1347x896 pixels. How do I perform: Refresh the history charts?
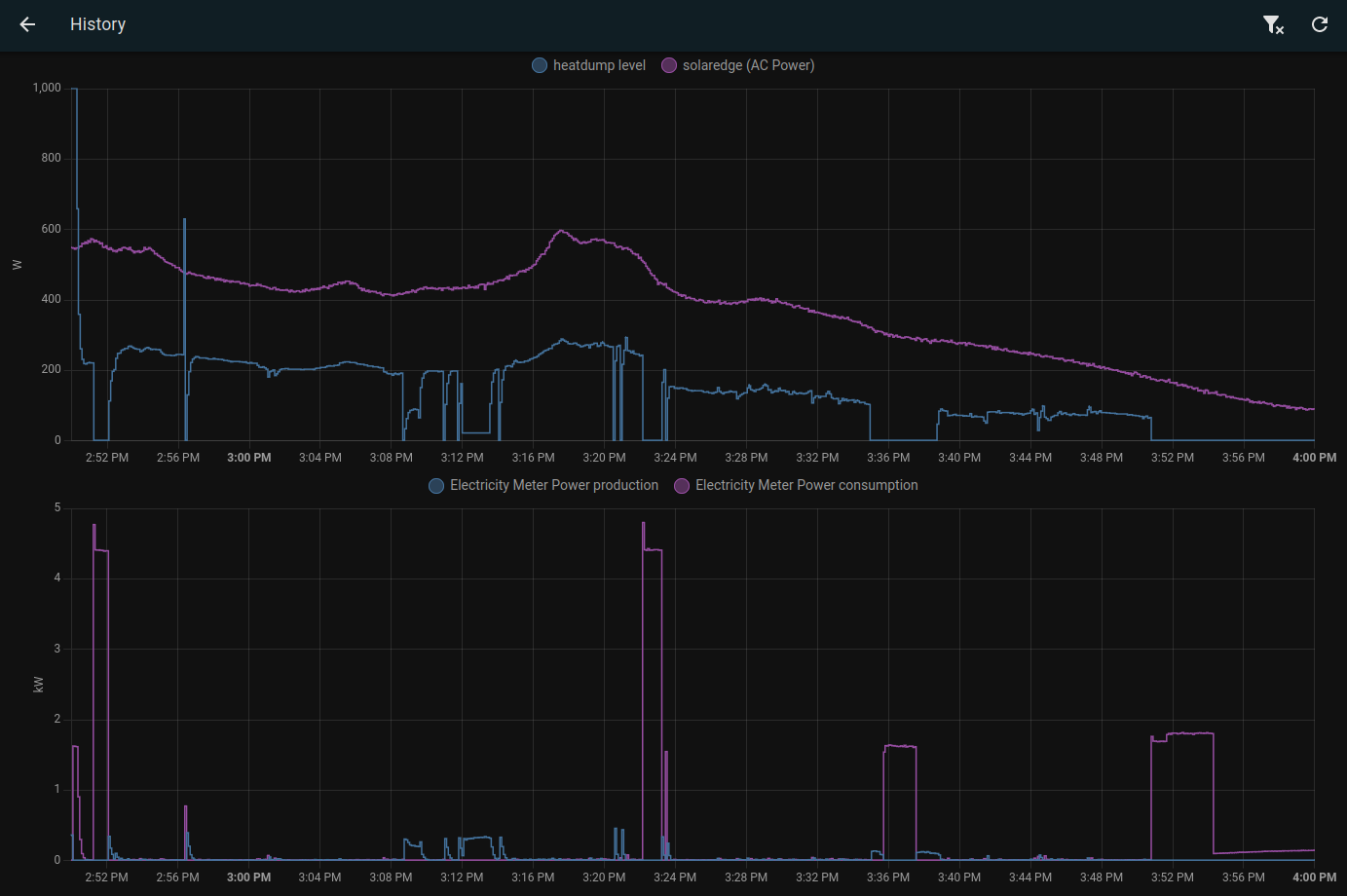point(1320,24)
